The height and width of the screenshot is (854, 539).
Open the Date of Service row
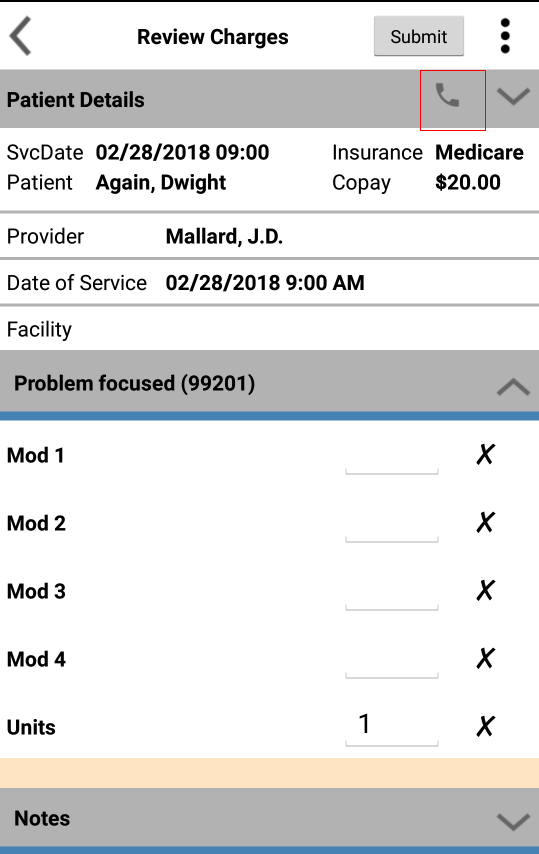[x=270, y=283]
